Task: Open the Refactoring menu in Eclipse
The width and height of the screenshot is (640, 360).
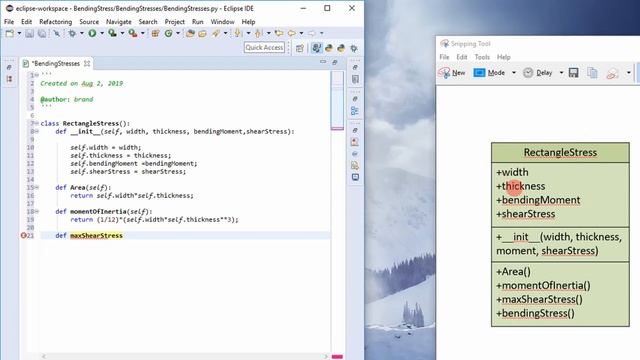Action: point(56,22)
